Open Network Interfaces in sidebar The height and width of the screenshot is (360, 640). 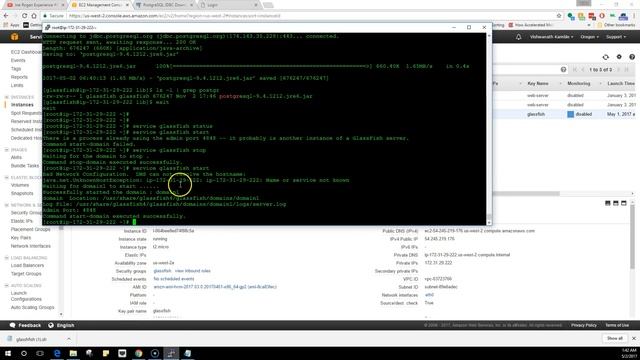coord(31,246)
